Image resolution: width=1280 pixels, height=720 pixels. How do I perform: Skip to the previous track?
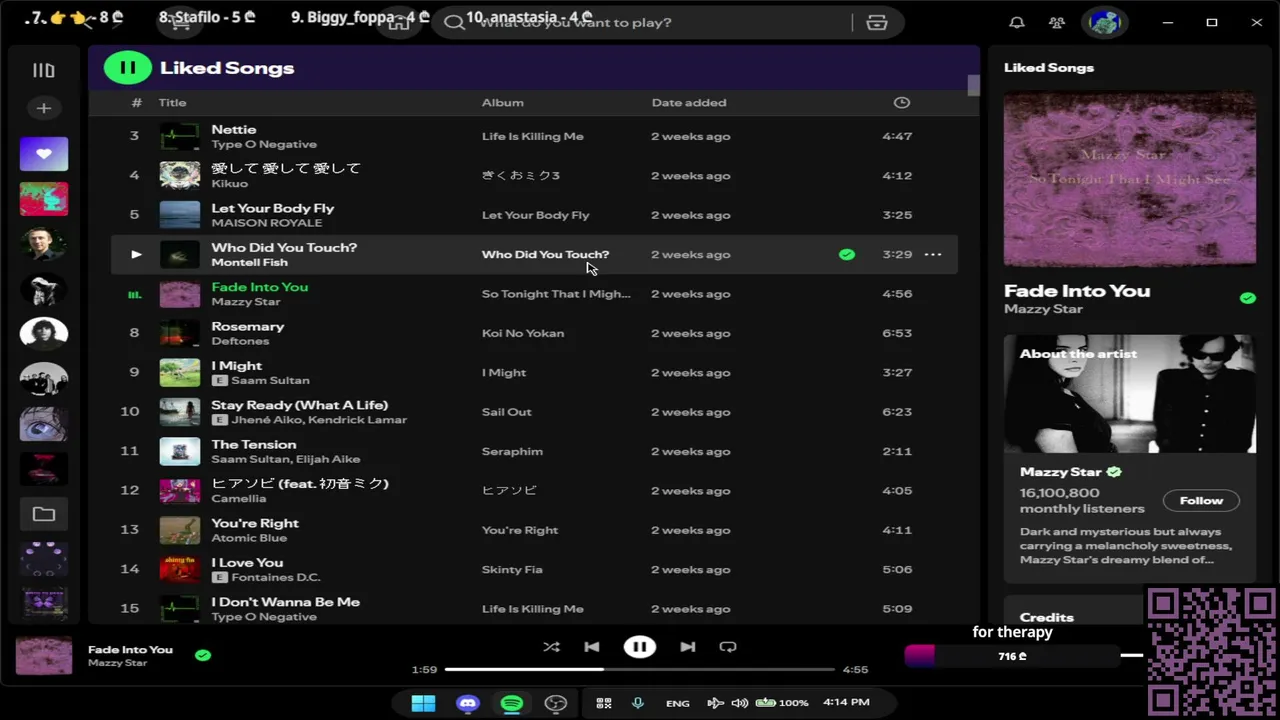[592, 647]
